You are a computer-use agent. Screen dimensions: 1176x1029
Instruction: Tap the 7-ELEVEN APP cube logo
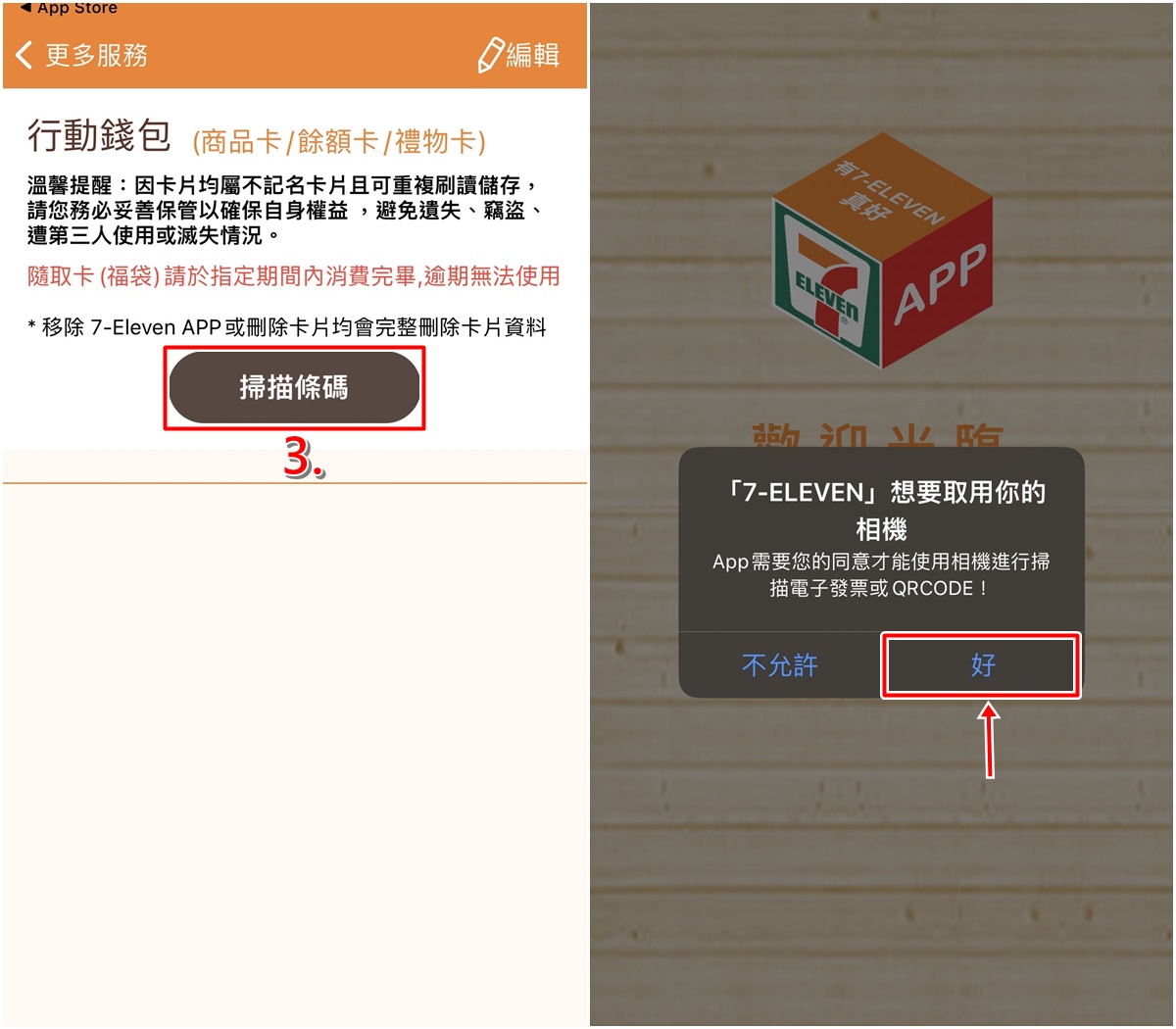(882, 251)
